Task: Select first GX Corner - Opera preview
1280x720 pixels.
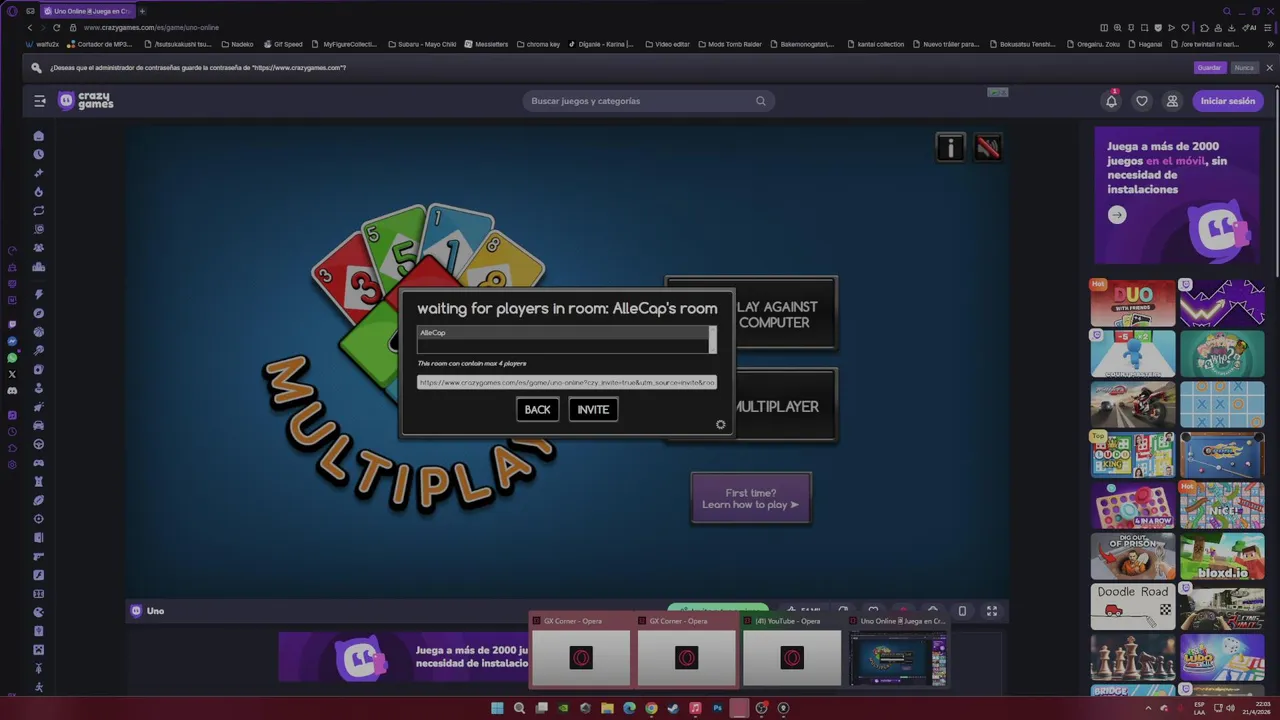Action: pyautogui.click(x=581, y=650)
